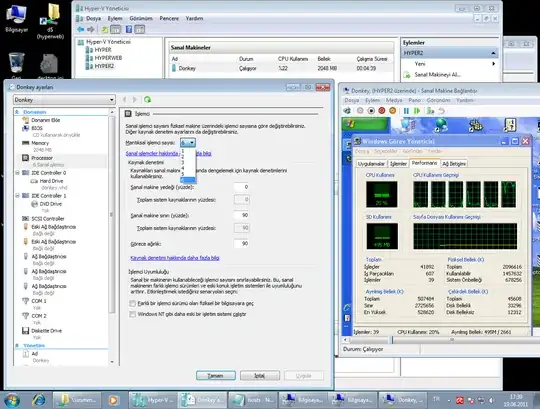Click the pause button in VM connection toolbar
540x409 pixels.
pyautogui.click(x=406, y=111)
